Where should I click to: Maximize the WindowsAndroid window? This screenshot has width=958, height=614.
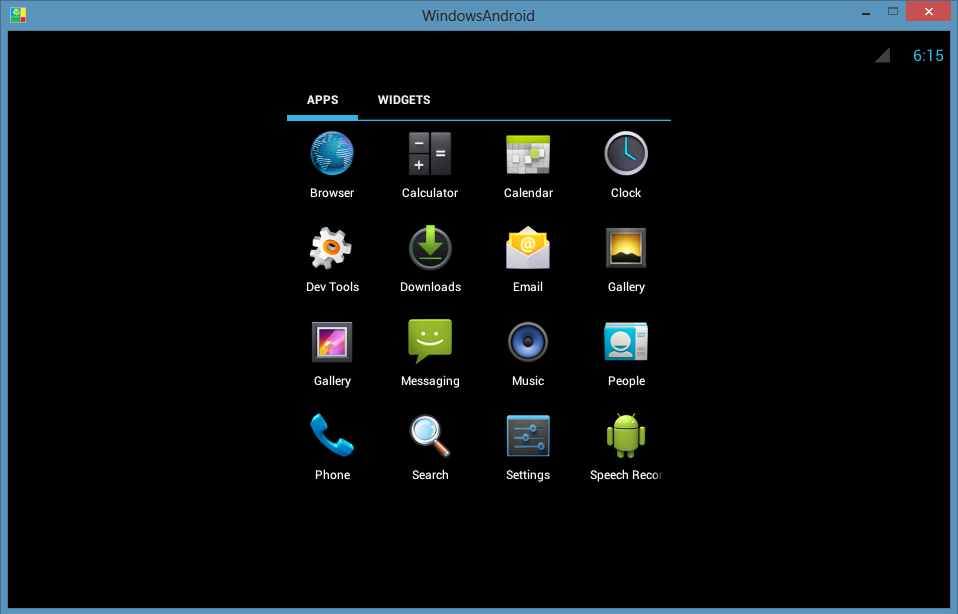pyautogui.click(x=893, y=12)
